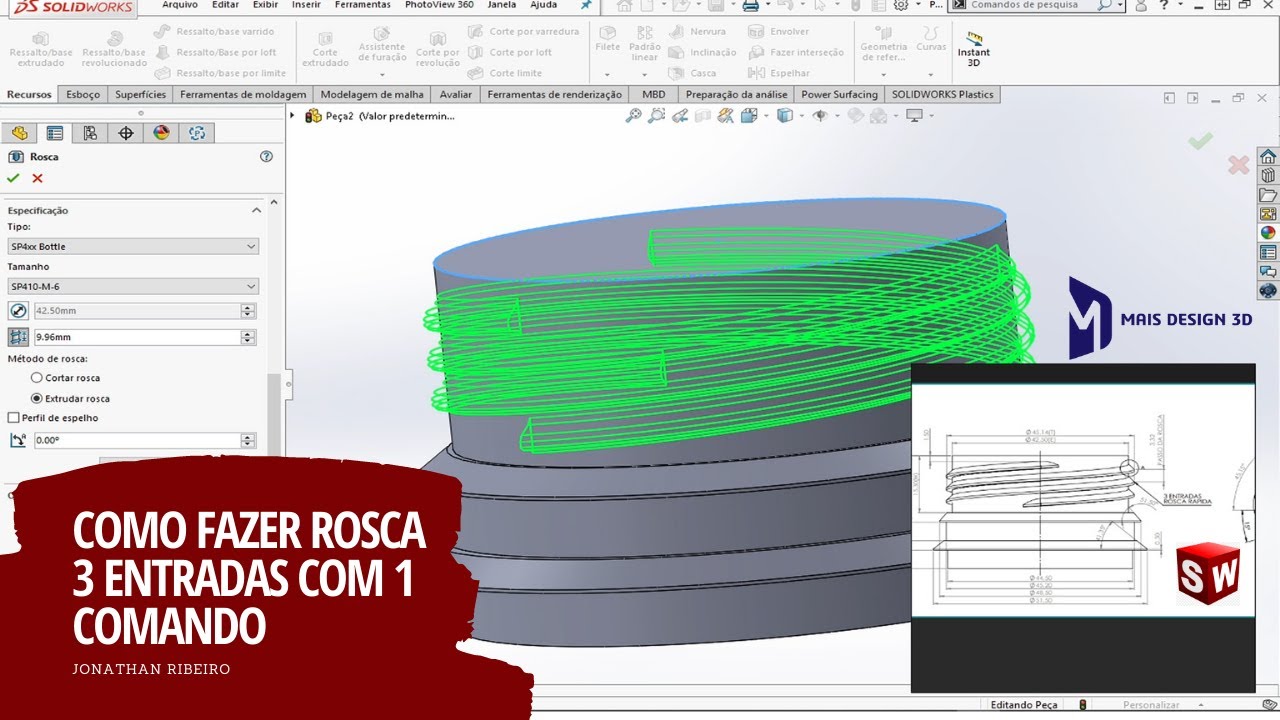Open the Display Style cube icon
1280x720 pixels.
(x=785, y=116)
